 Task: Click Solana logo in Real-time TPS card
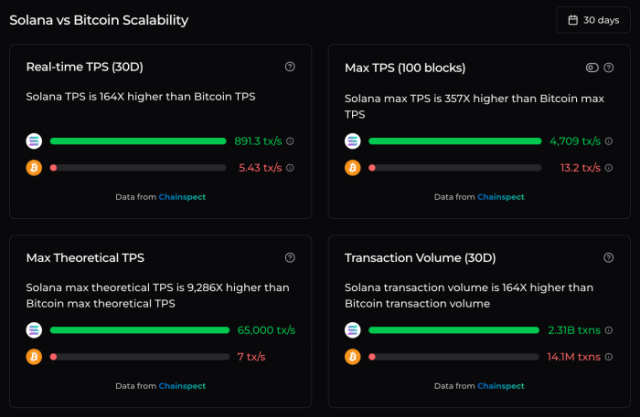[34, 141]
